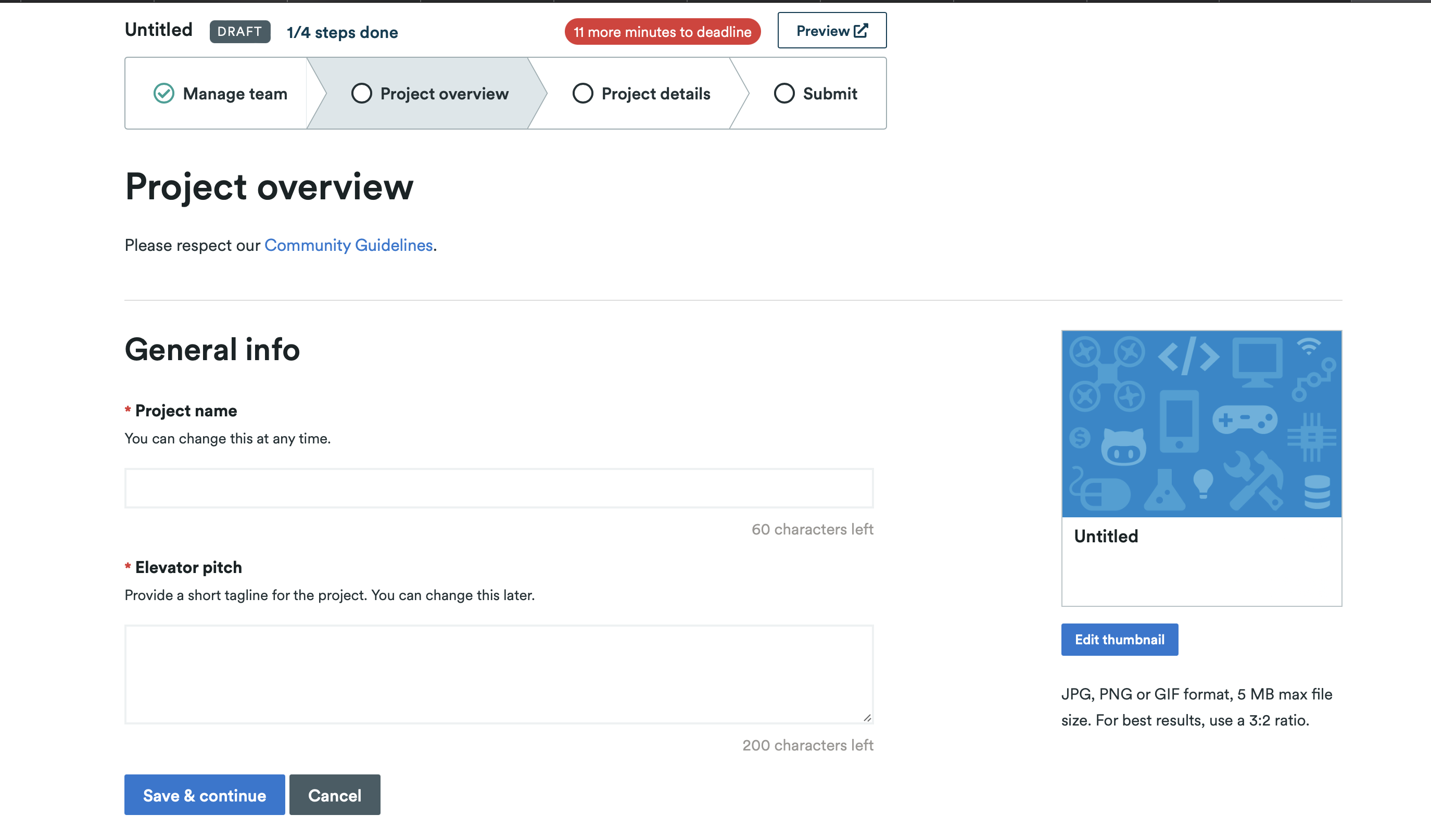The image size is (1431, 840).
Task: Click the Manage team green checkmark icon
Action: pos(163,93)
